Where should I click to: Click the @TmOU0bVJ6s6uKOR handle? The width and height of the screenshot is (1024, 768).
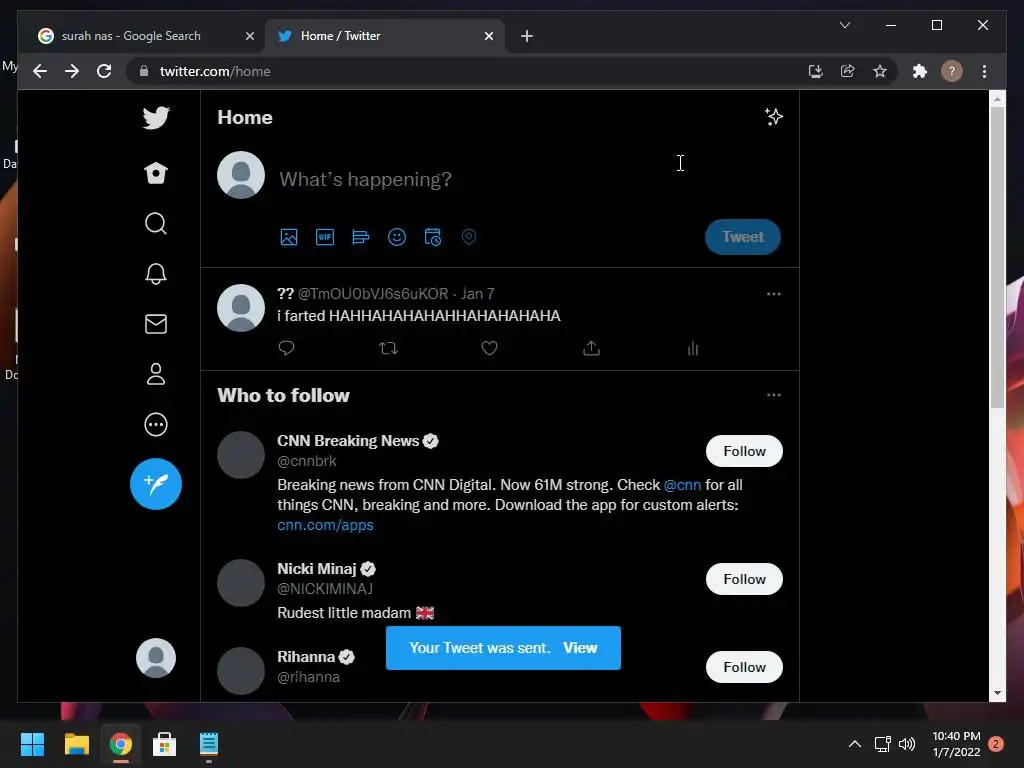pos(373,294)
